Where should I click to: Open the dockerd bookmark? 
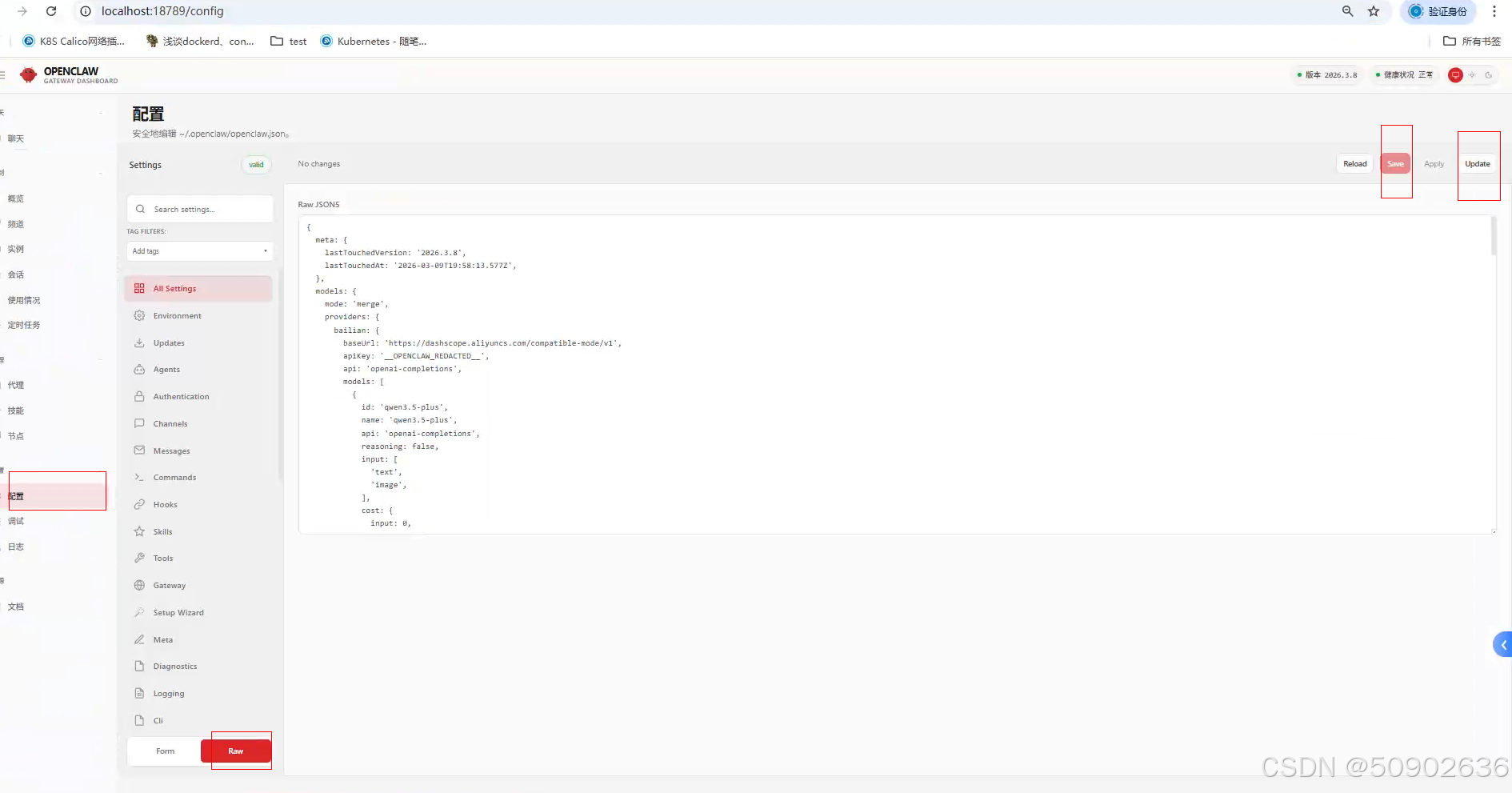(x=200, y=41)
